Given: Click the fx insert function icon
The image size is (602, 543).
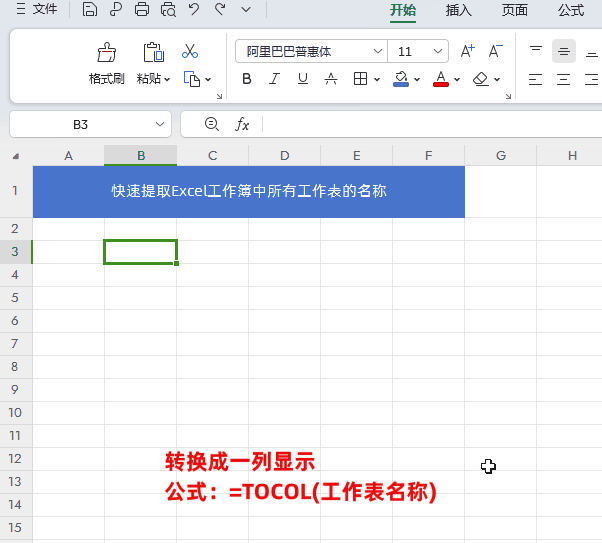Looking at the screenshot, I should (242, 124).
